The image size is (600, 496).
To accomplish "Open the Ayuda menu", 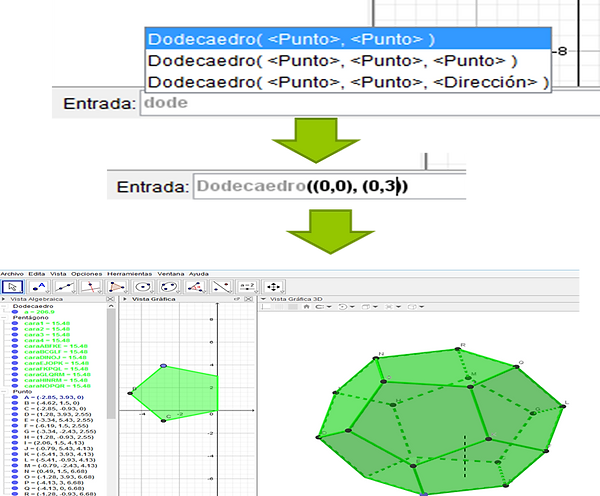I will [x=199, y=274].
